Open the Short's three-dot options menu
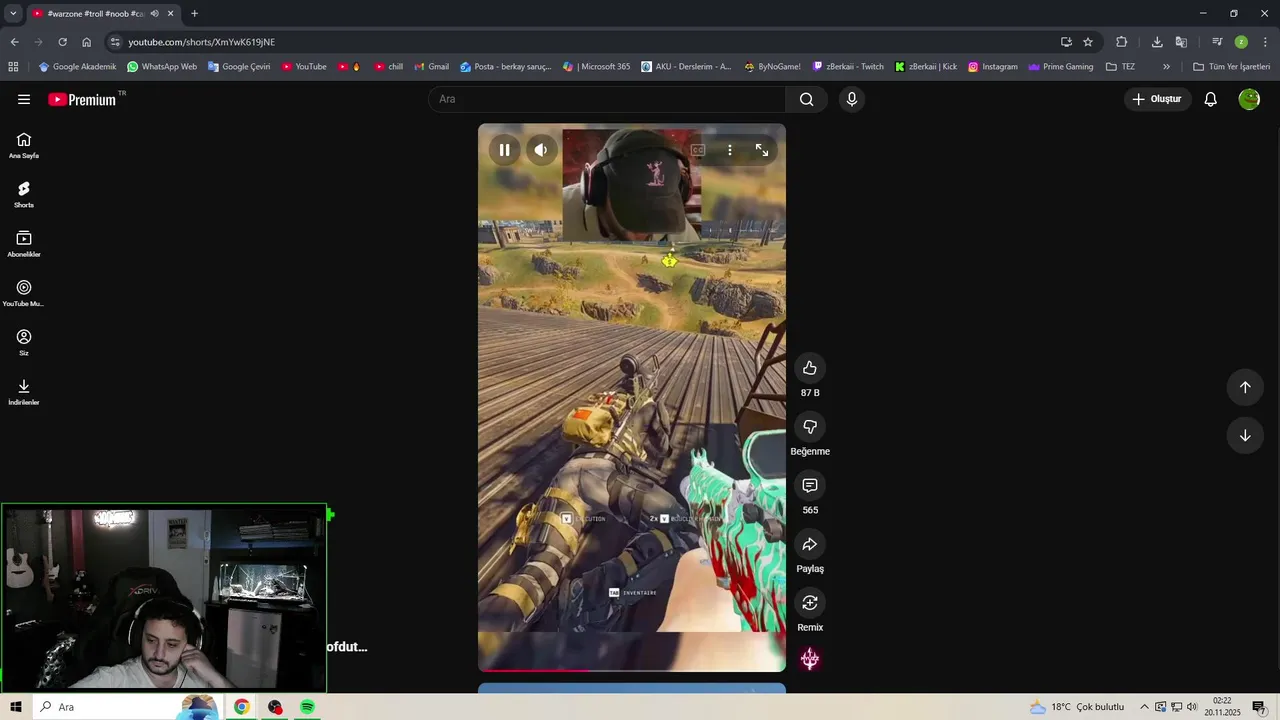Image resolution: width=1280 pixels, height=720 pixels. point(730,150)
